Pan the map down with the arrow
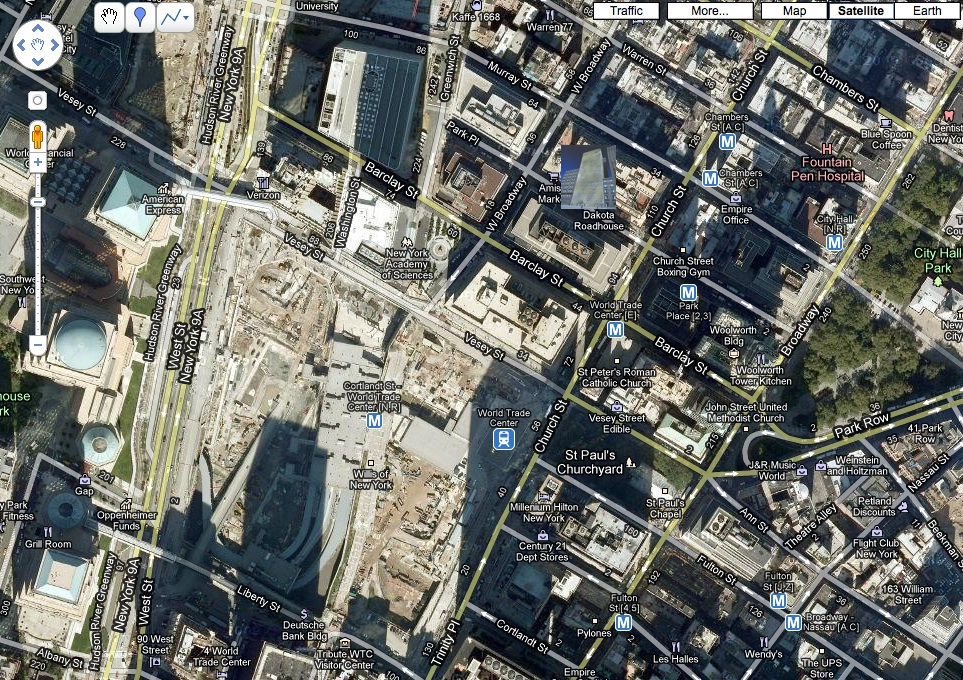 click(x=38, y=61)
